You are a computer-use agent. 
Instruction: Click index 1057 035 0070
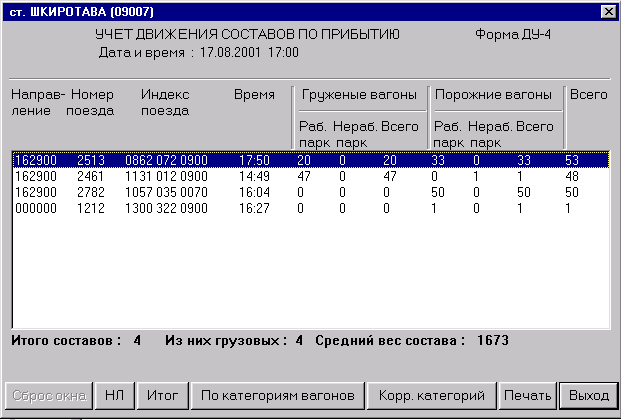point(166,192)
